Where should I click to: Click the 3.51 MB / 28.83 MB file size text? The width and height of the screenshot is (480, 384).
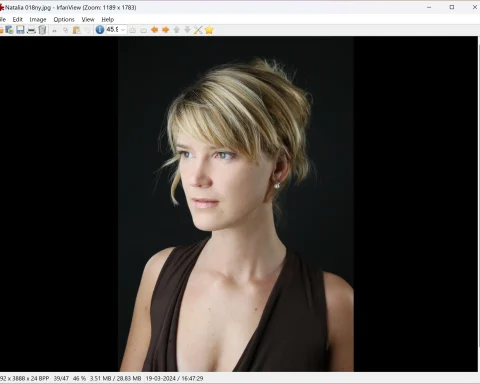[115, 379]
